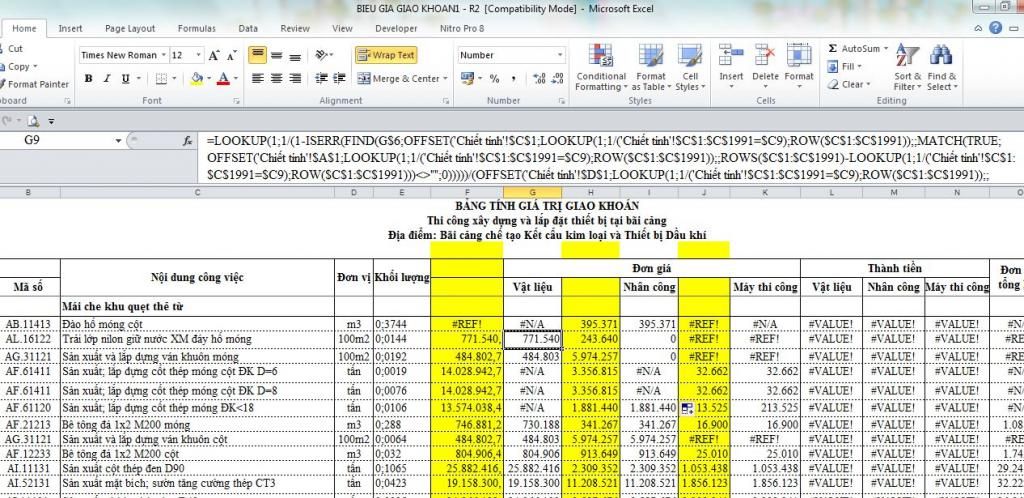Switch to Page Layout tab

[x=130, y=29]
